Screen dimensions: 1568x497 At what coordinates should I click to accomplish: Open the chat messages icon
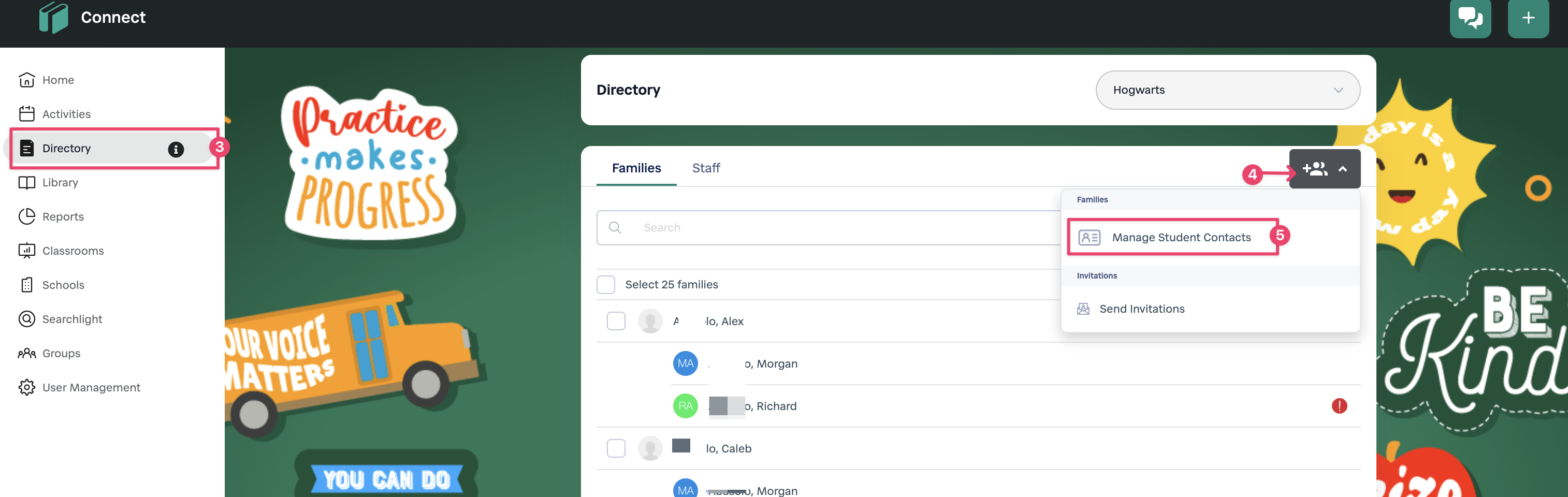[x=1470, y=18]
